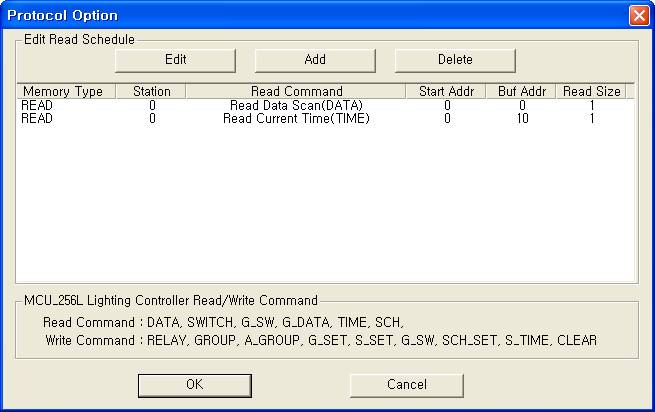Image resolution: width=655 pixels, height=412 pixels.
Task: Confirm the dialog with OK
Action: point(195,384)
